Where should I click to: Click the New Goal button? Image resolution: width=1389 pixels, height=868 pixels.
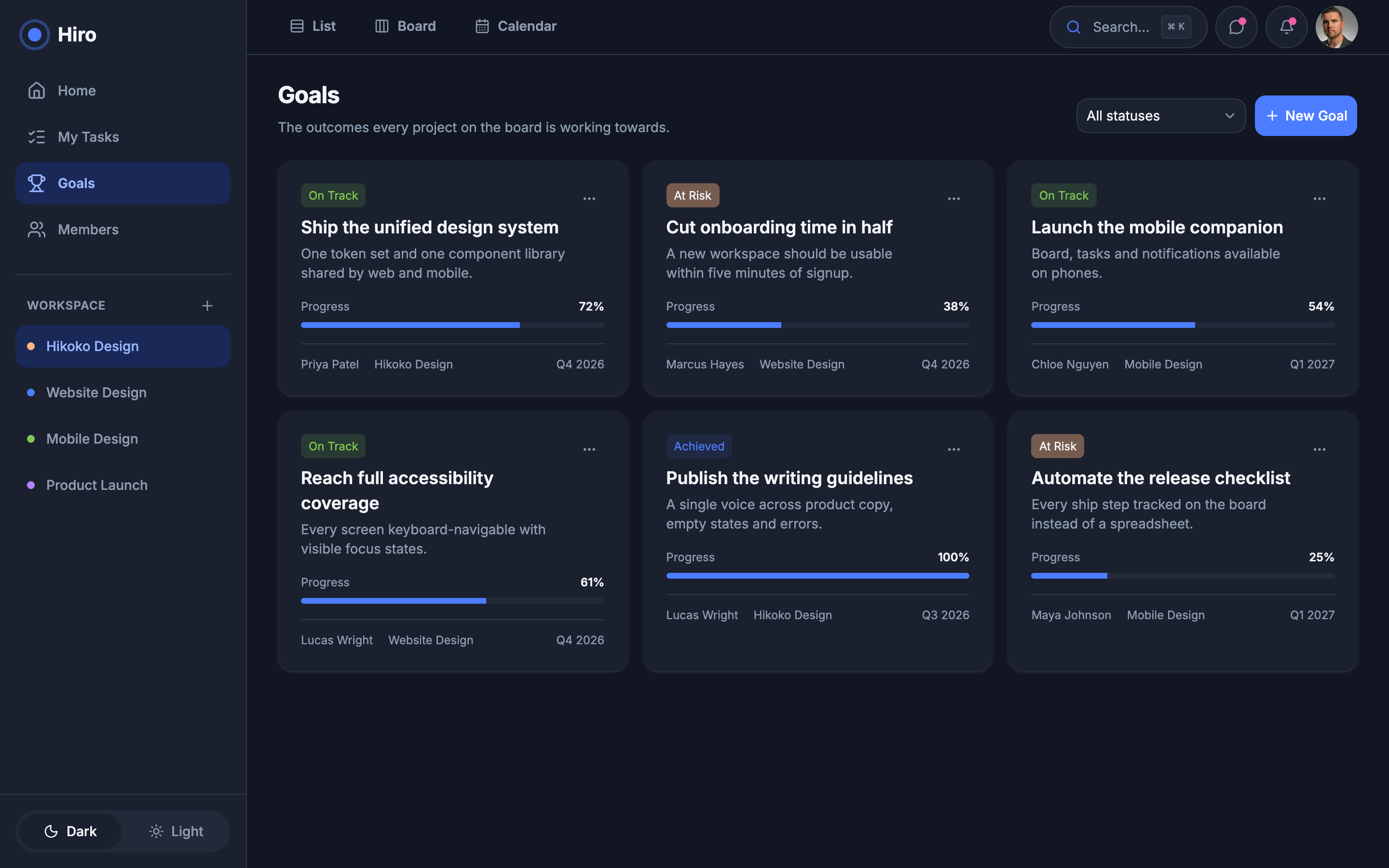[1306, 116]
